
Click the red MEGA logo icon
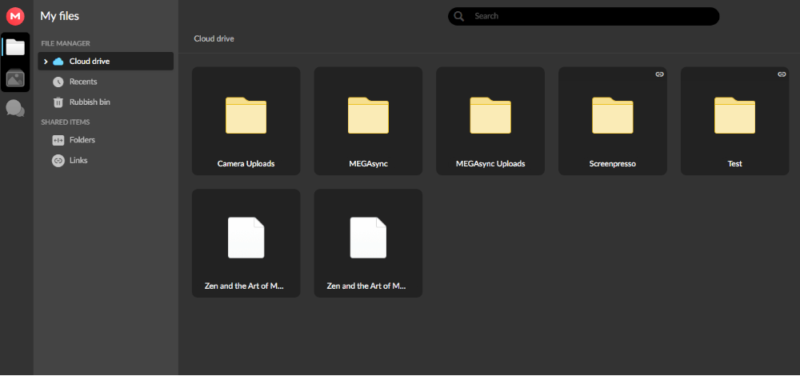coord(15,16)
